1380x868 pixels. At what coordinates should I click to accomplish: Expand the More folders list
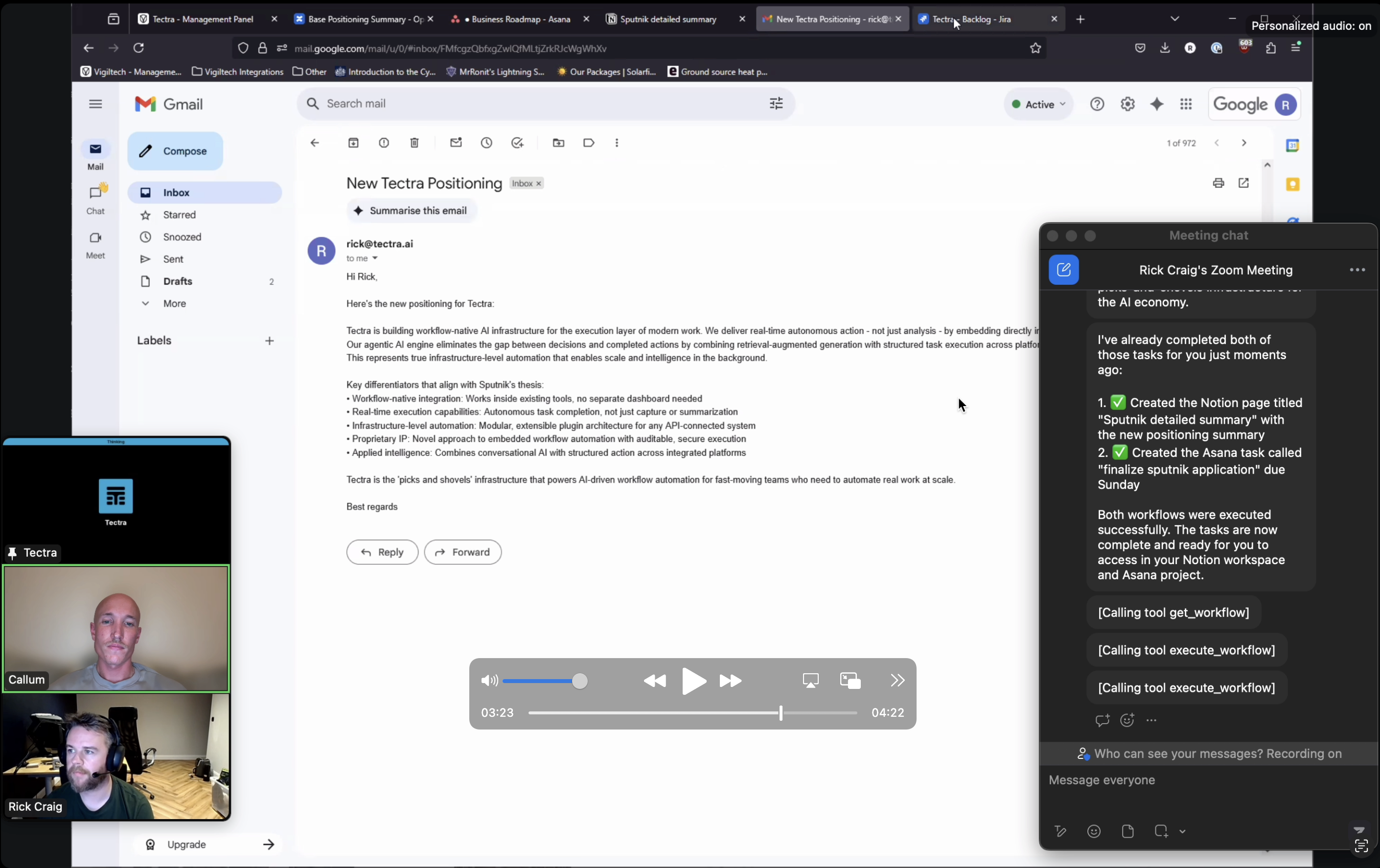tap(205, 304)
